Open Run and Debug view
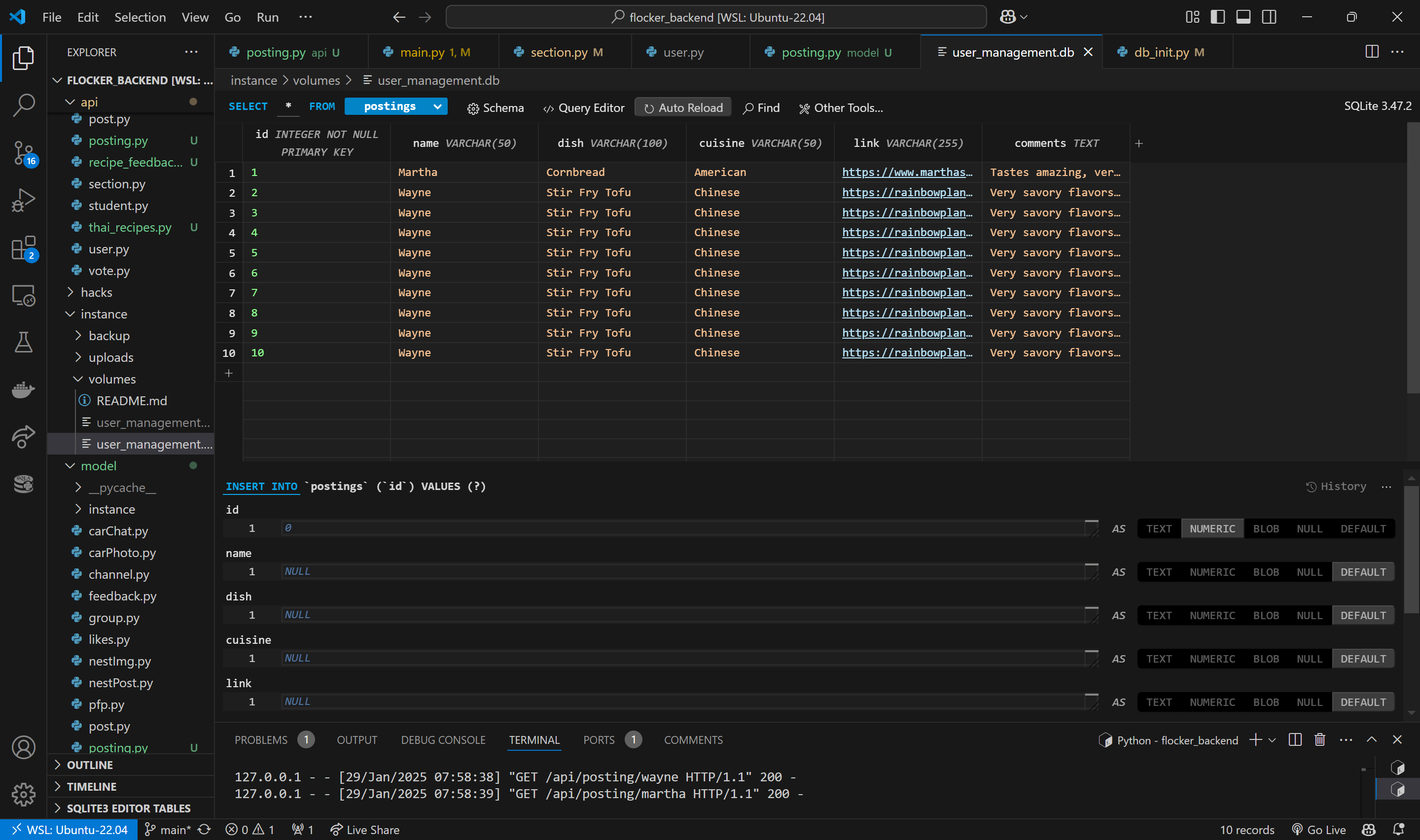The width and height of the screenshot is (1420, 840). pos(23,200)
